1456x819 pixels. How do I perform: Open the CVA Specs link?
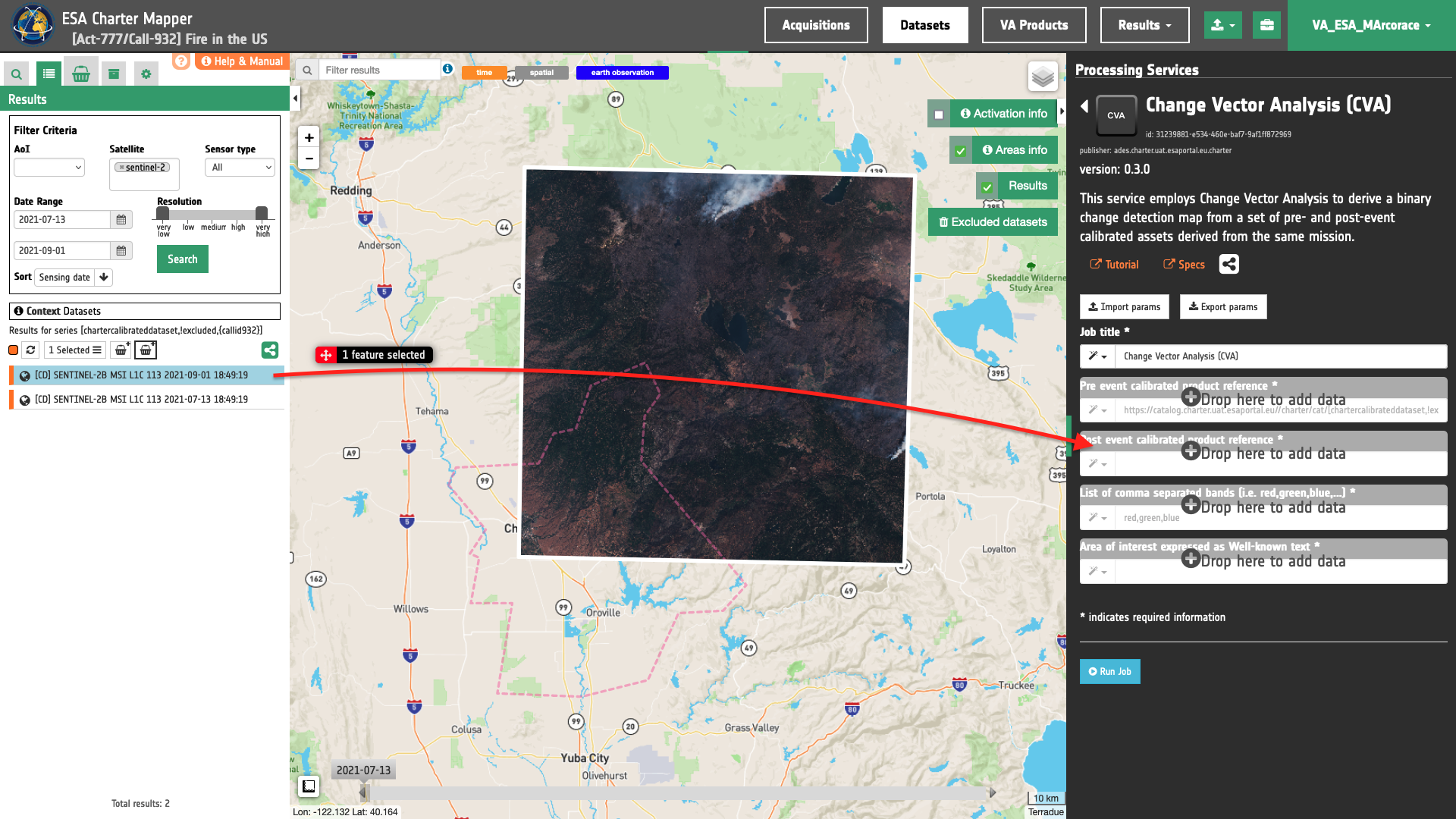(x=1184, y=265)
